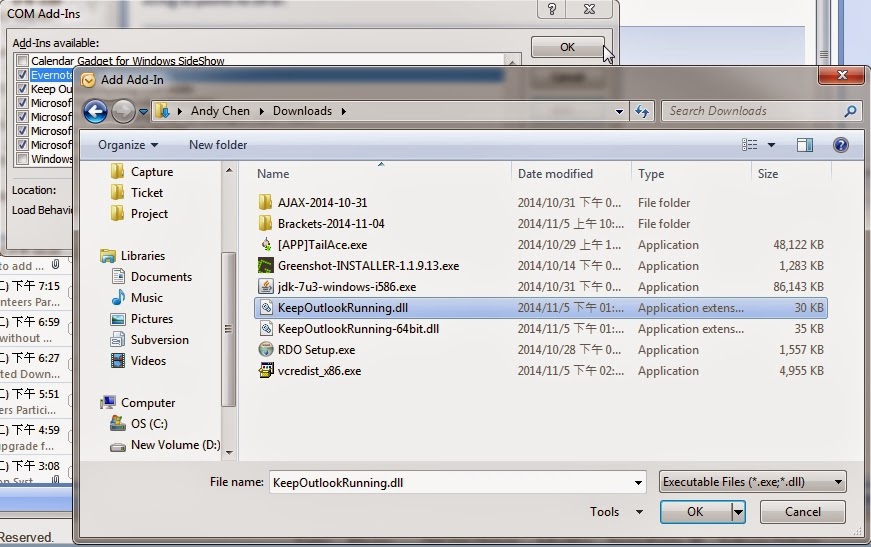871x547 pixels.
Task: Open the Organize menu
Action: tap(128, 145)
